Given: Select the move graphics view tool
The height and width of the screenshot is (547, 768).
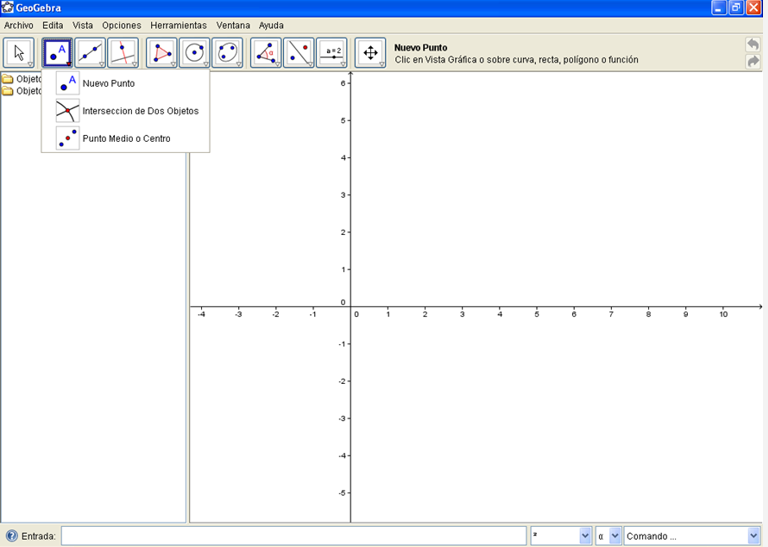Looking at the screenshot, I should coord(370,53).
